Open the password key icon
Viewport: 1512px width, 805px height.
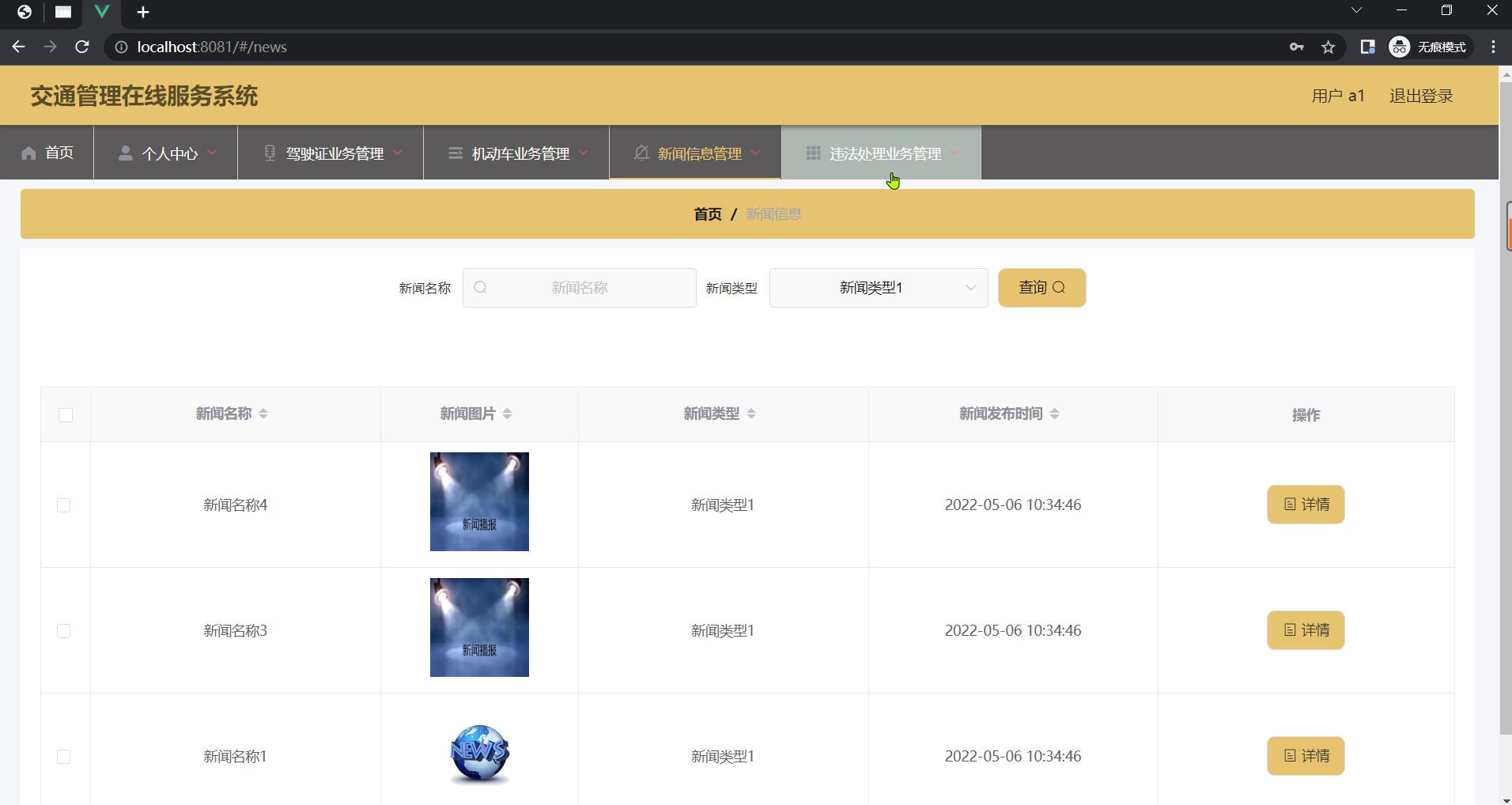click(x=1296, y=47)
